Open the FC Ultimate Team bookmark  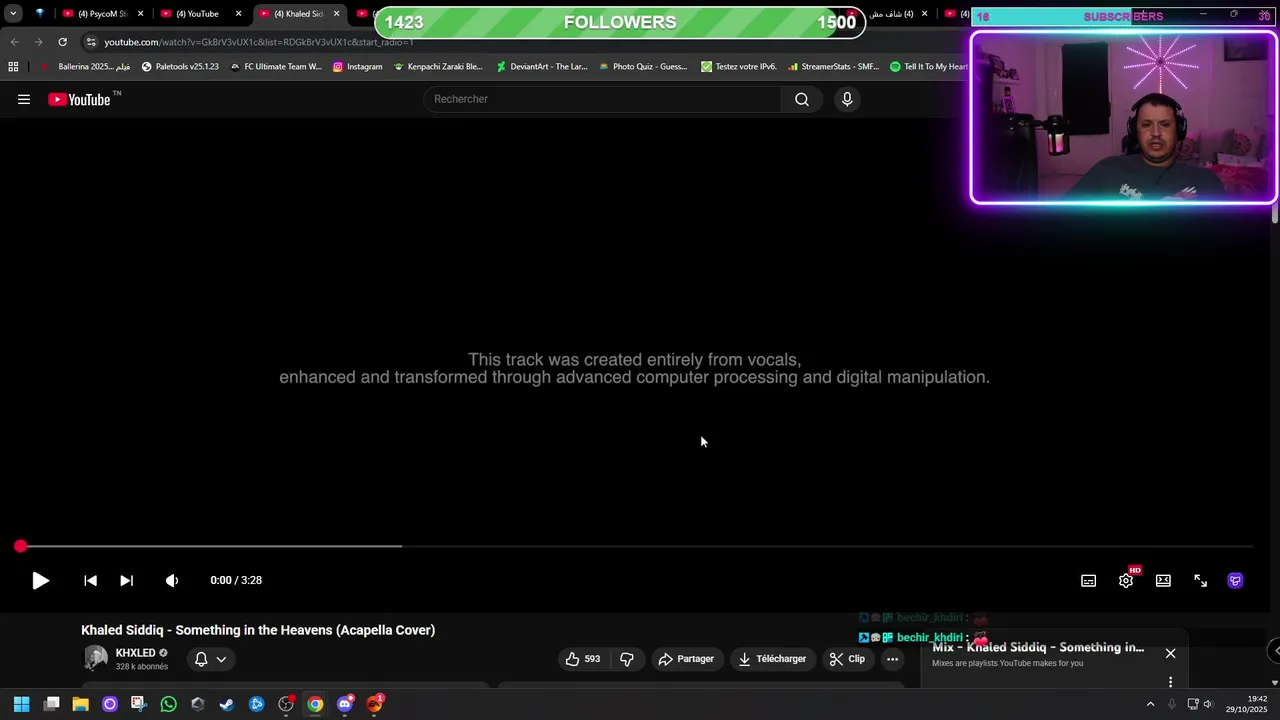coord(276,67)
